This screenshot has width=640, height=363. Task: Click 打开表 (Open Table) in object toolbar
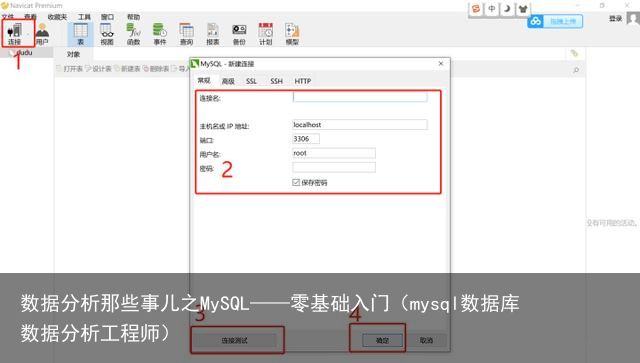pos(69,69)
